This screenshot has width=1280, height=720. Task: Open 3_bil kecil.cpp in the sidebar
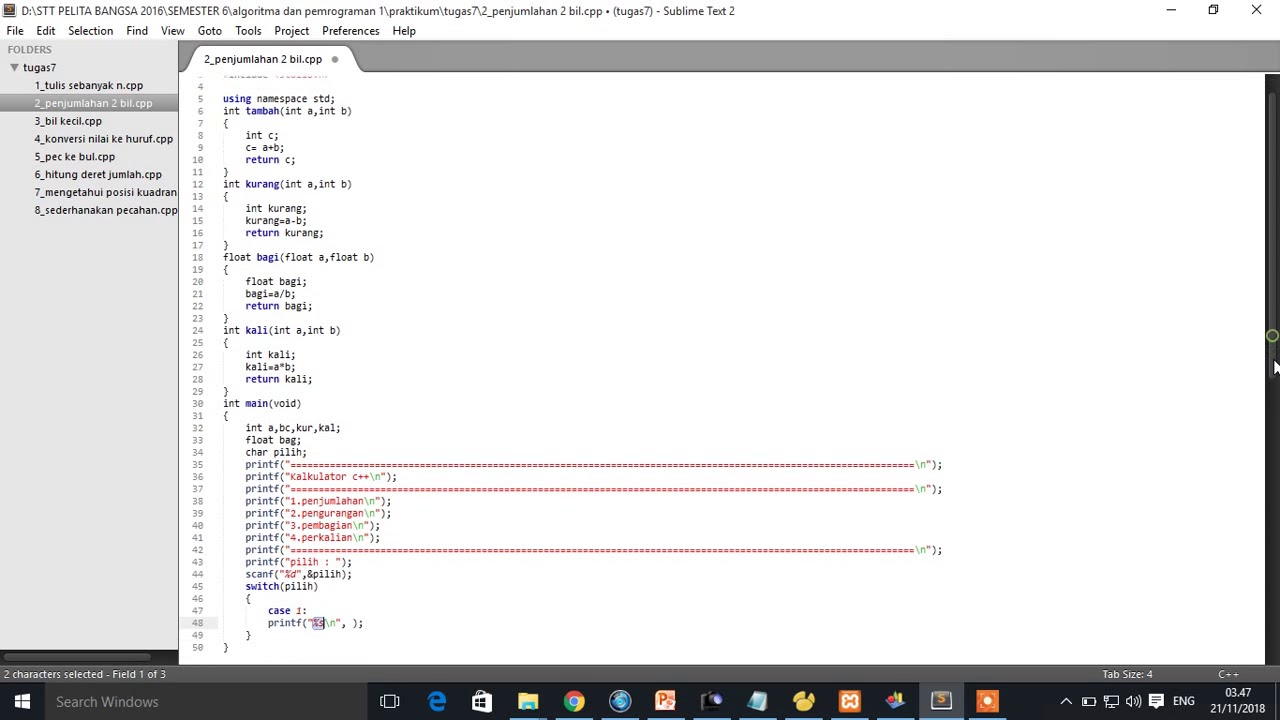[68, 121]
